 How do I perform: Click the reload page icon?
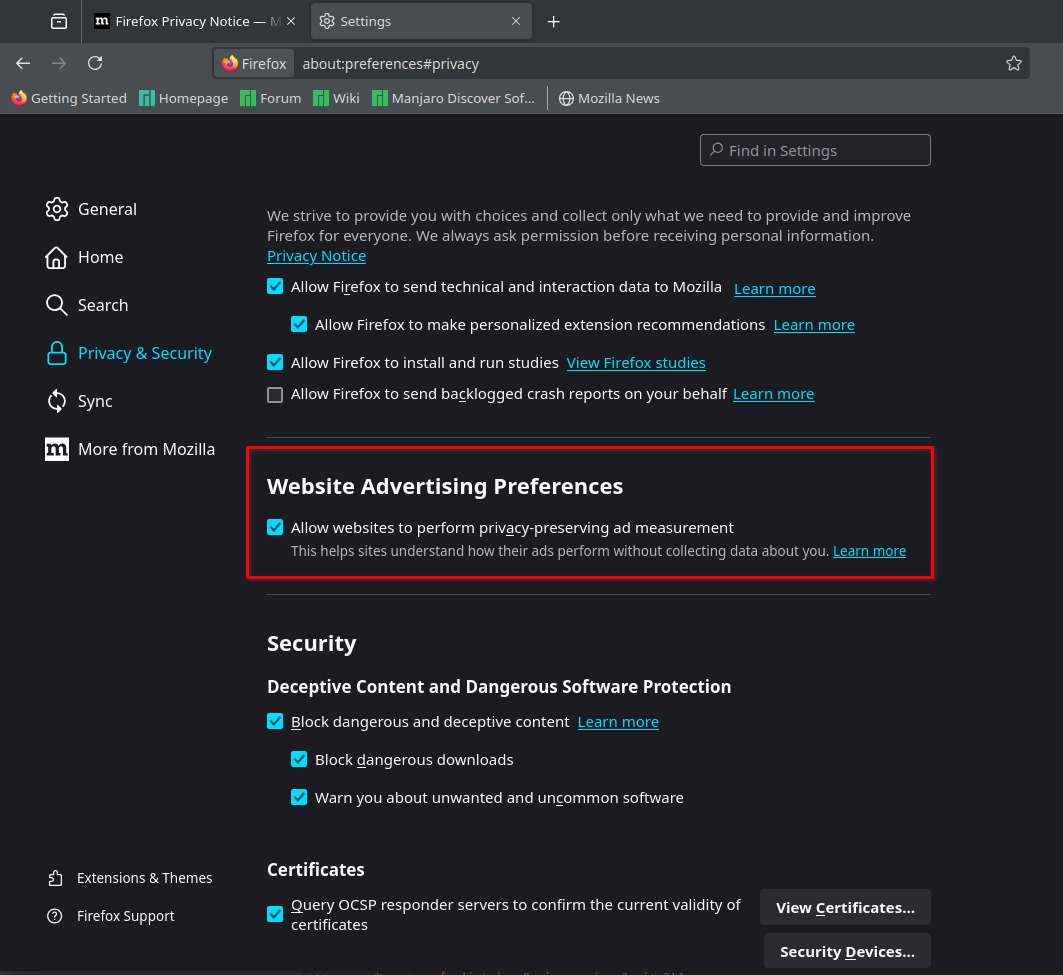(x=95, y=63)
